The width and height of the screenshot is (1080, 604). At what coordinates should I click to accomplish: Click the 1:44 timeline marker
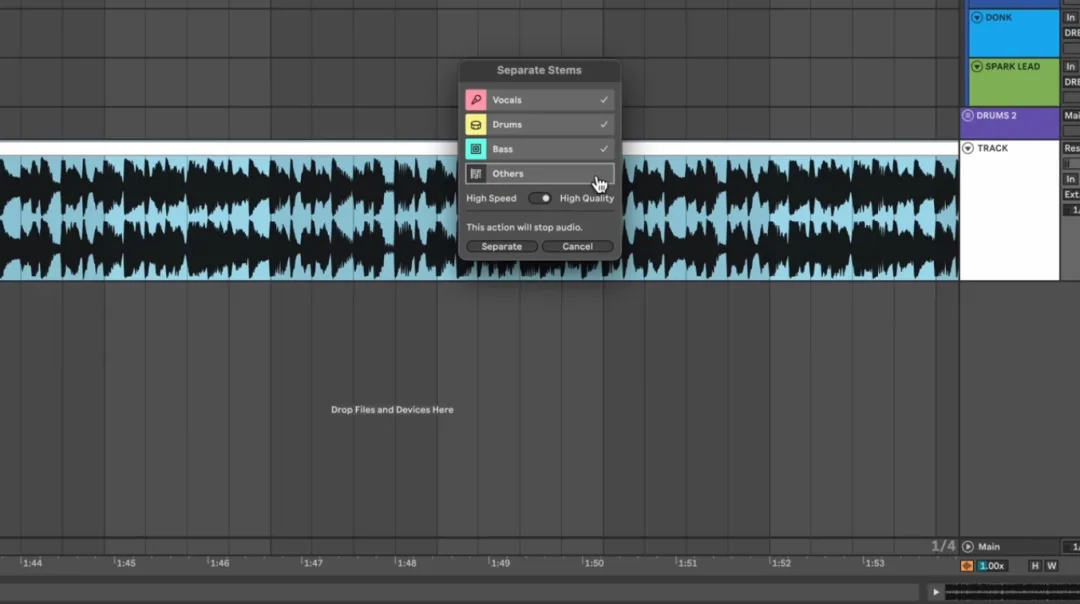32,563
